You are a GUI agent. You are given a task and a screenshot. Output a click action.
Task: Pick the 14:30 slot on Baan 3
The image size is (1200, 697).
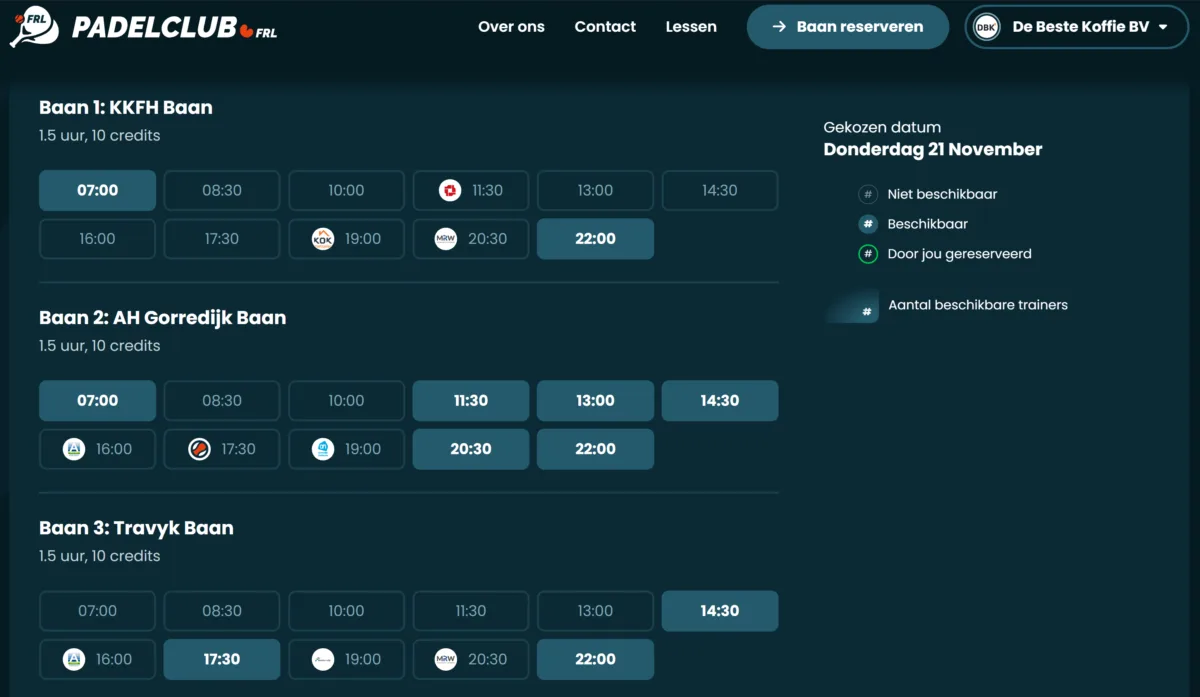pyautogui.click(x=719, y=610)
